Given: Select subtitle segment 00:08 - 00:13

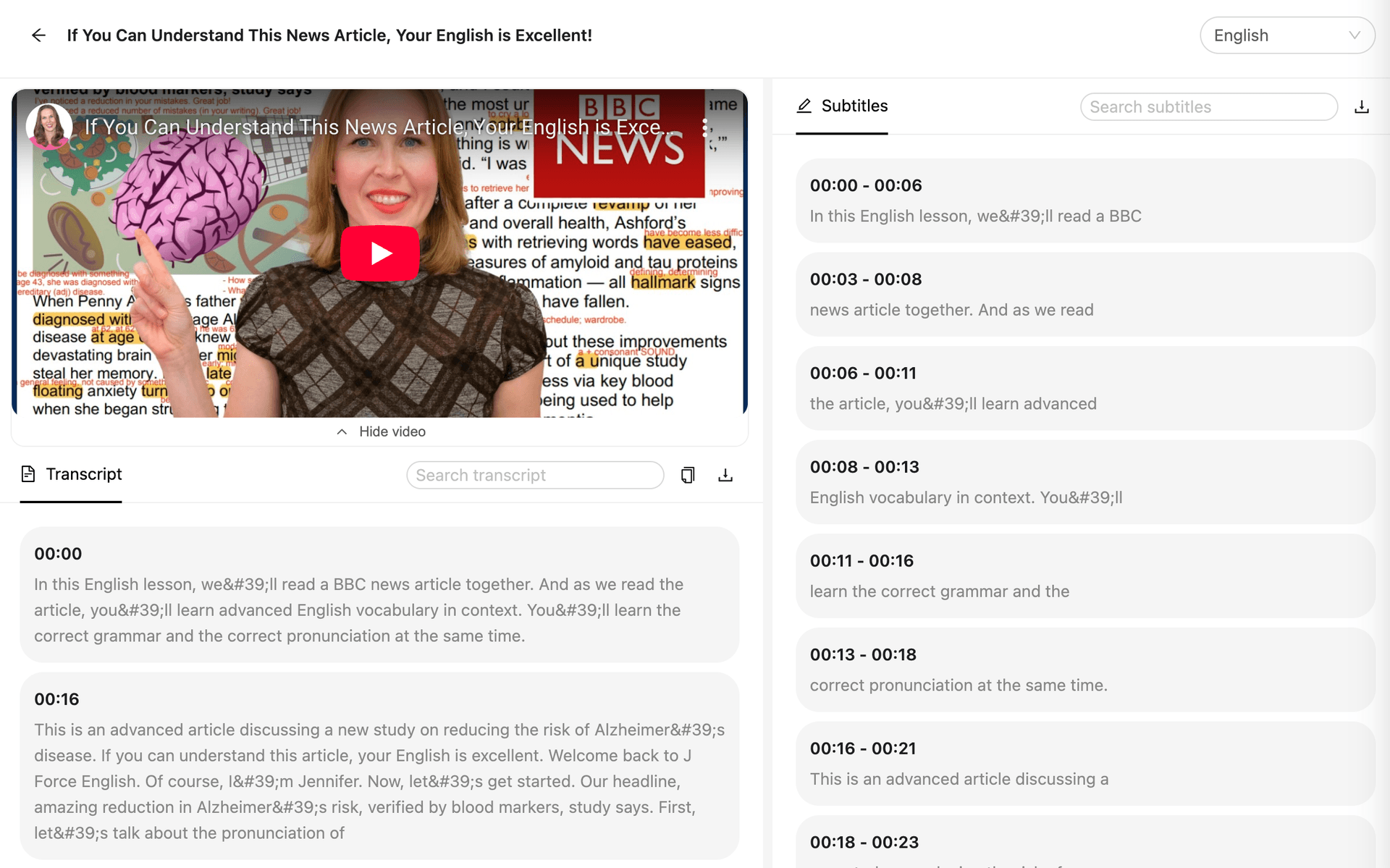Looking at the screenshot, I should pos(1085,482).
